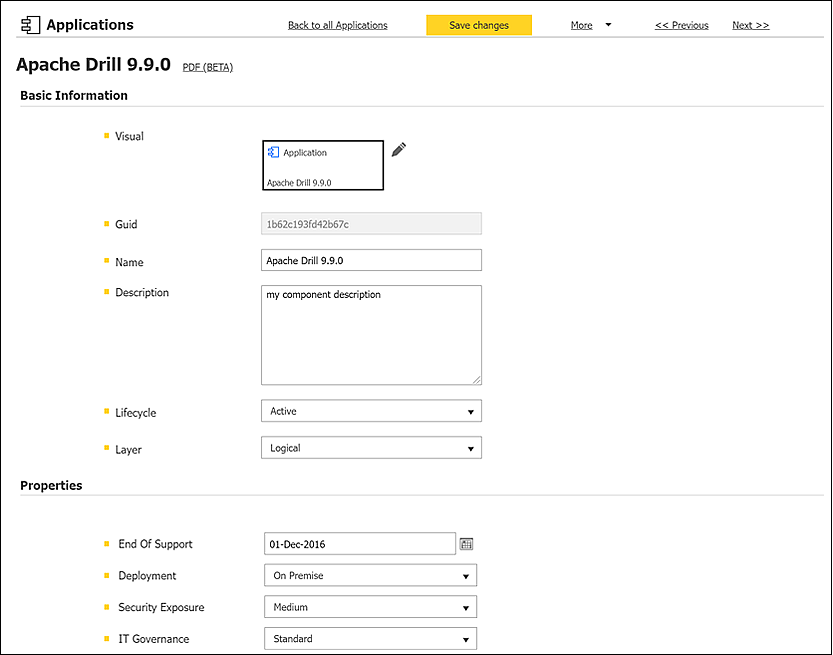Click into the Description text area

(371, 335)
